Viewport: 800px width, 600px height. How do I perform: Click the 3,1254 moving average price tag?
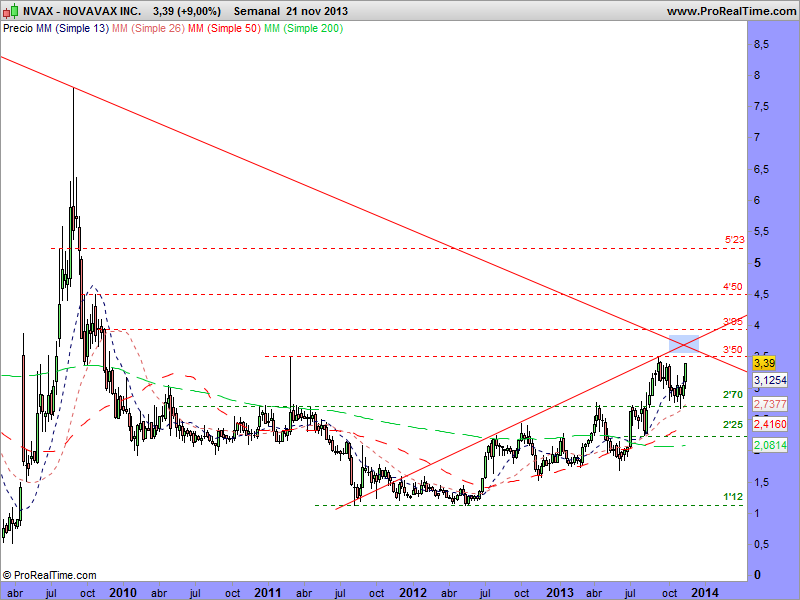[770, 380]
